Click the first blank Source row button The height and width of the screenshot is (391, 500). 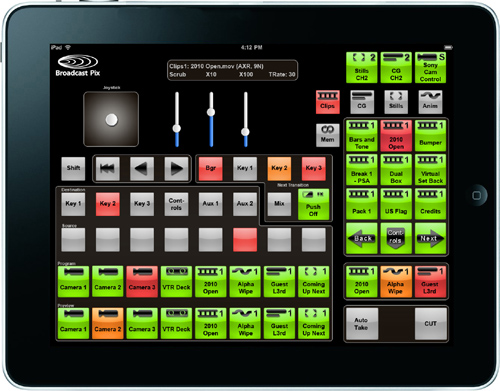(73, 240)
